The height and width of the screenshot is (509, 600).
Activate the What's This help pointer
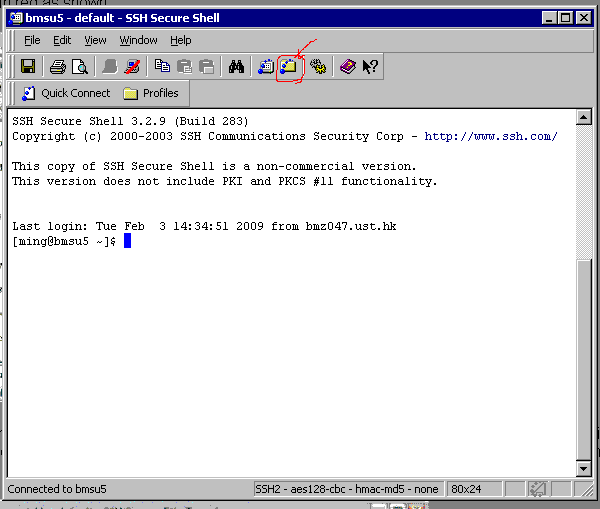click(x=369, y=67)
